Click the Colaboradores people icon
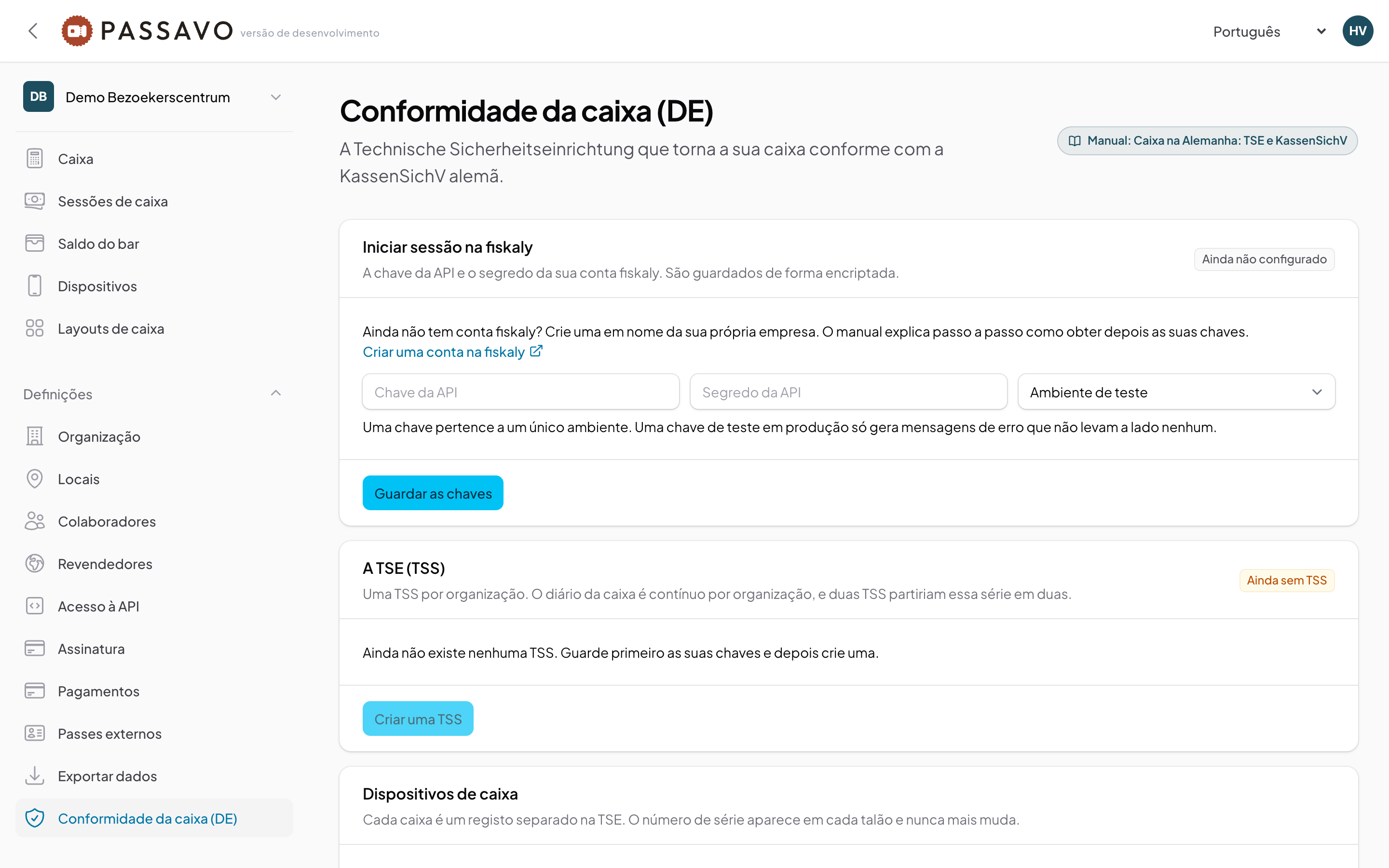The height and width of the screenshot is (868, 1389). (x=34, y=521)
